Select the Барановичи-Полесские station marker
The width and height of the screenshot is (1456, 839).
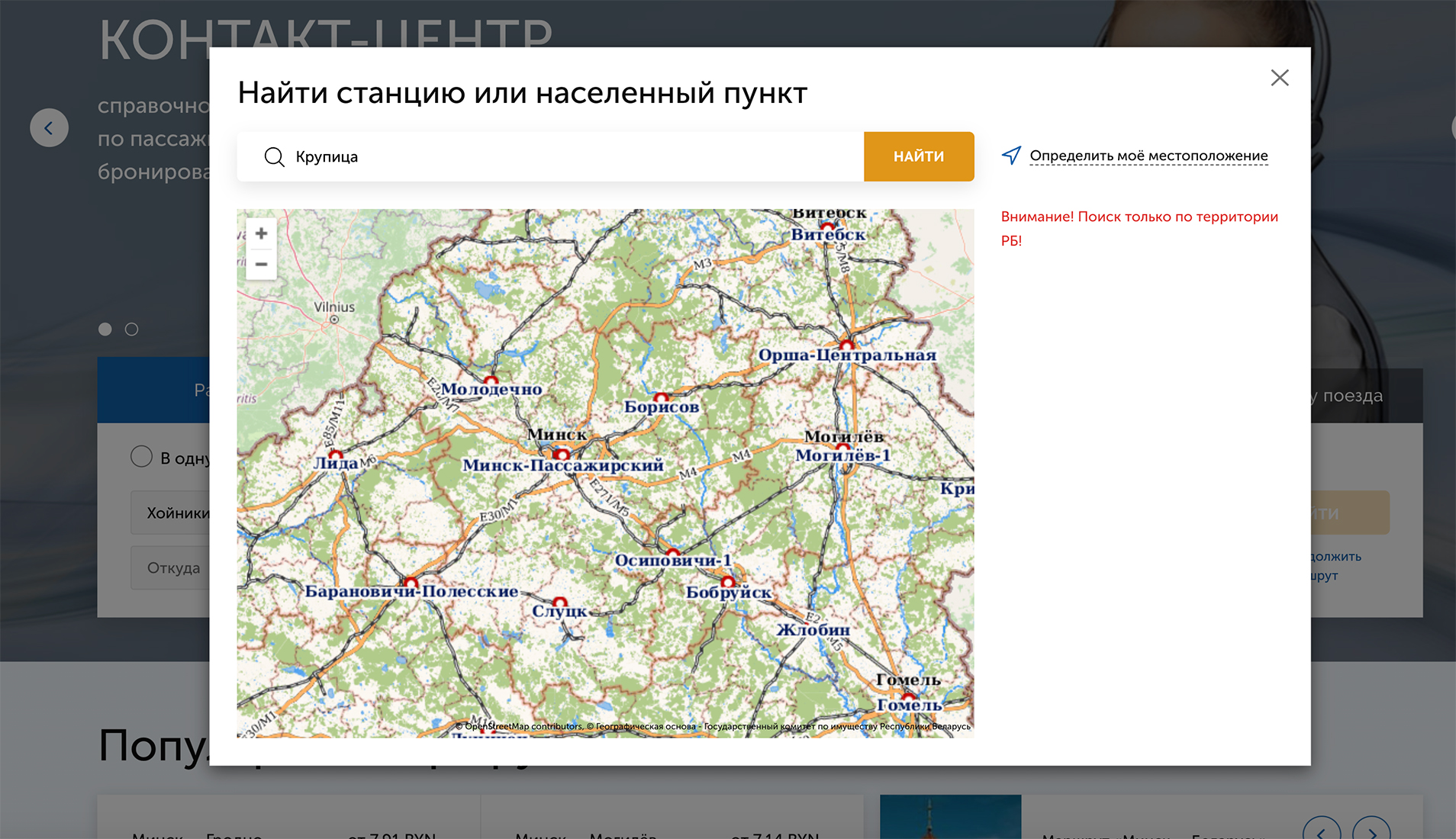(411, 583)
